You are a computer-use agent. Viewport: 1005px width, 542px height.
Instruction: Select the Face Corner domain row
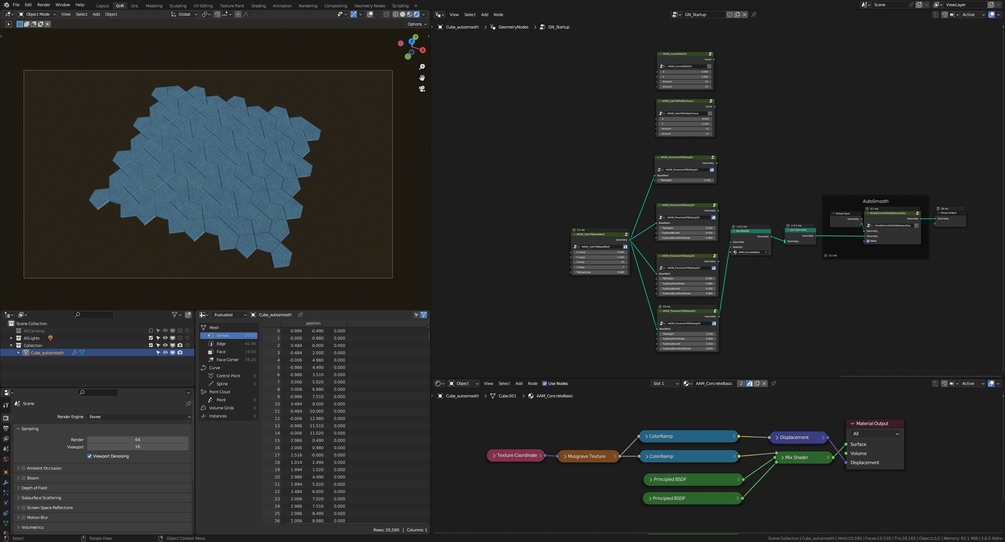pyautogui.click(x=229, y=359)
